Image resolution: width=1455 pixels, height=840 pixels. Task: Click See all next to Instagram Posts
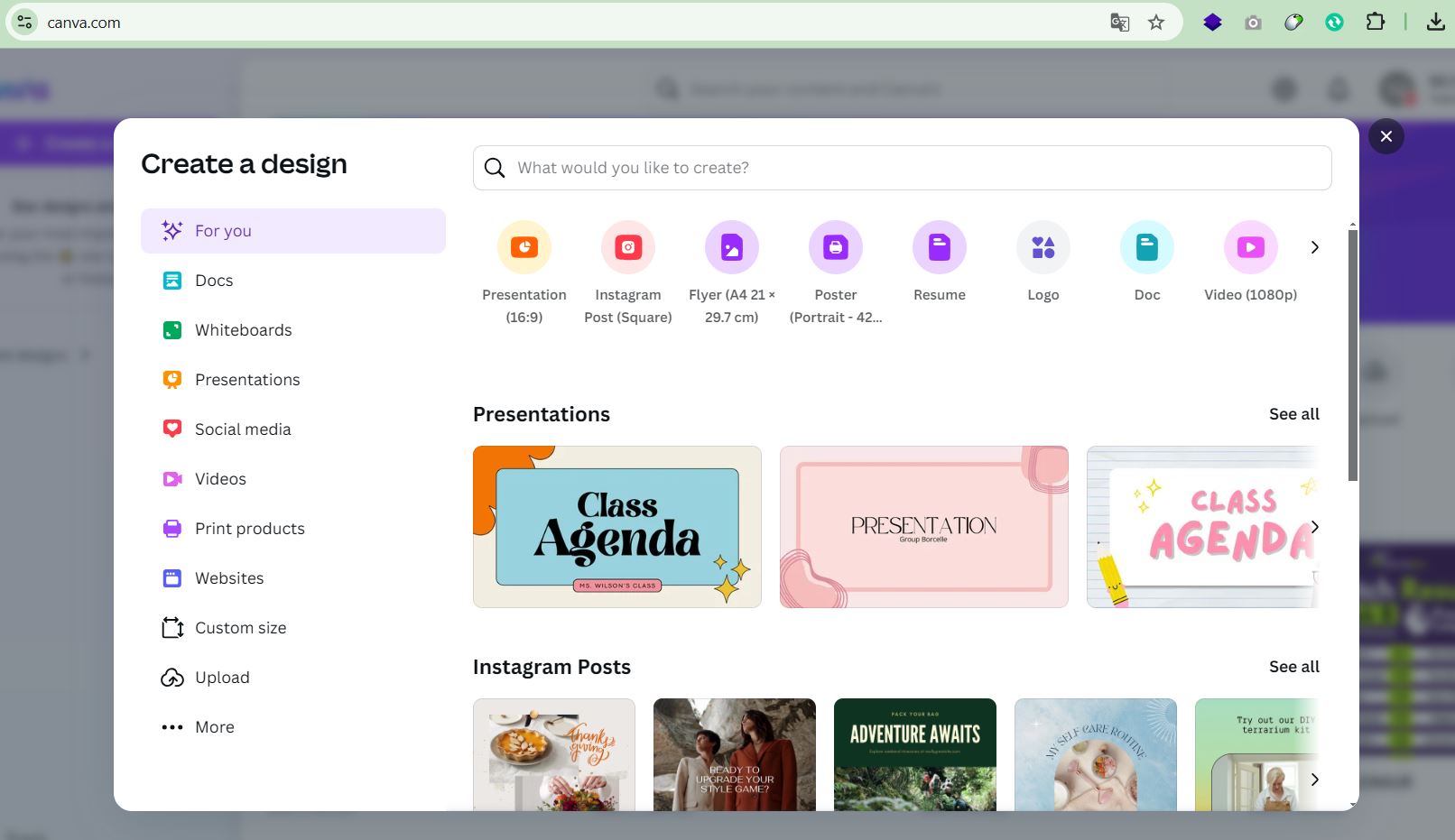pos(1294,667)
